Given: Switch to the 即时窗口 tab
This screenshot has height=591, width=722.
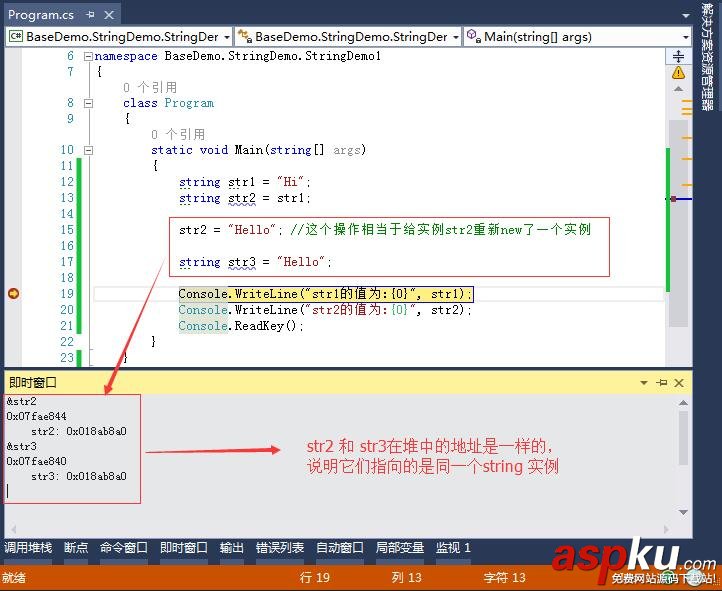Looking at the screenshot, I should tap(184, 548).
